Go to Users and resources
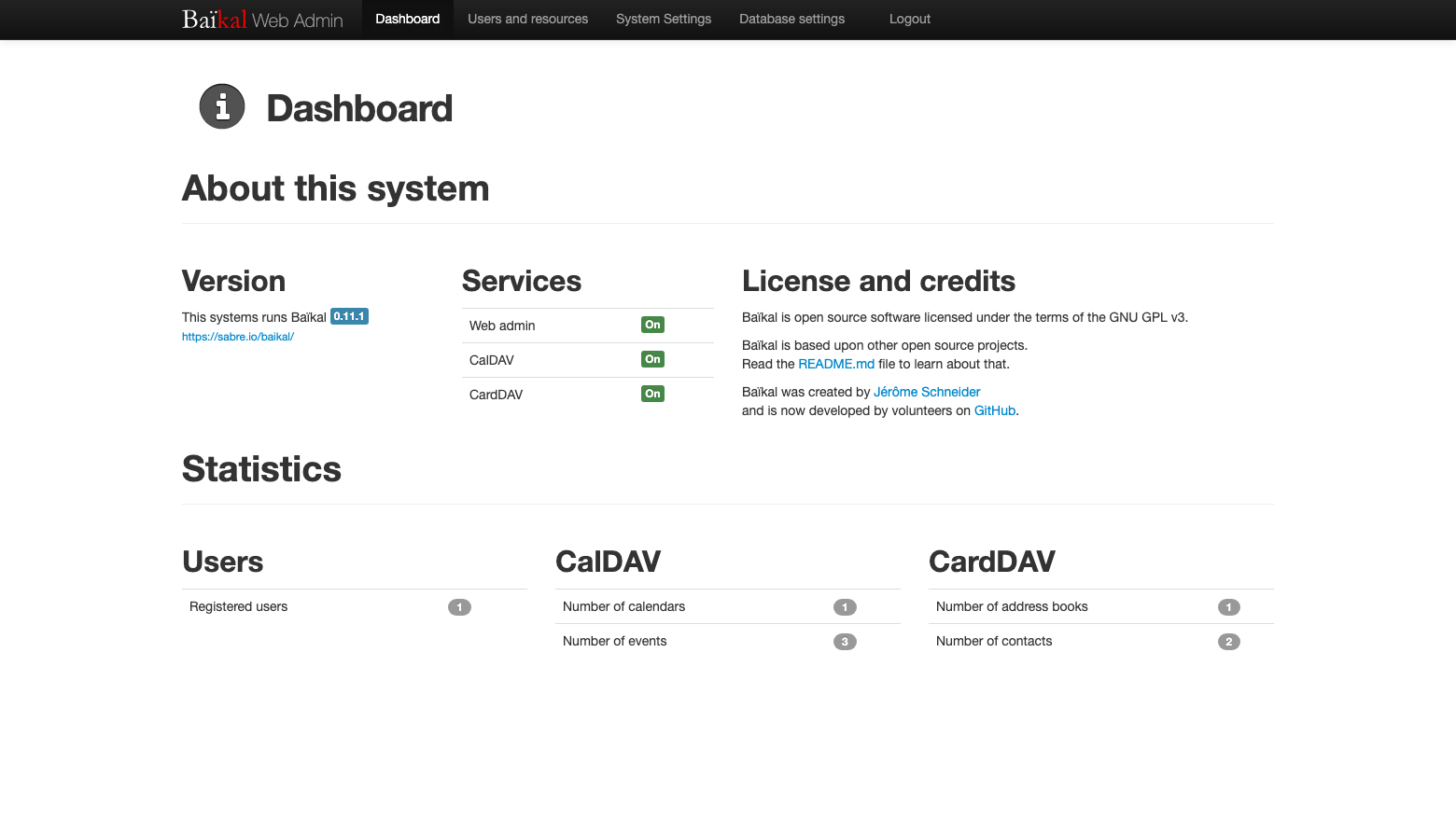Viewport: 1456px width, 819px height. pyautogui.click(x=527, y=19)
